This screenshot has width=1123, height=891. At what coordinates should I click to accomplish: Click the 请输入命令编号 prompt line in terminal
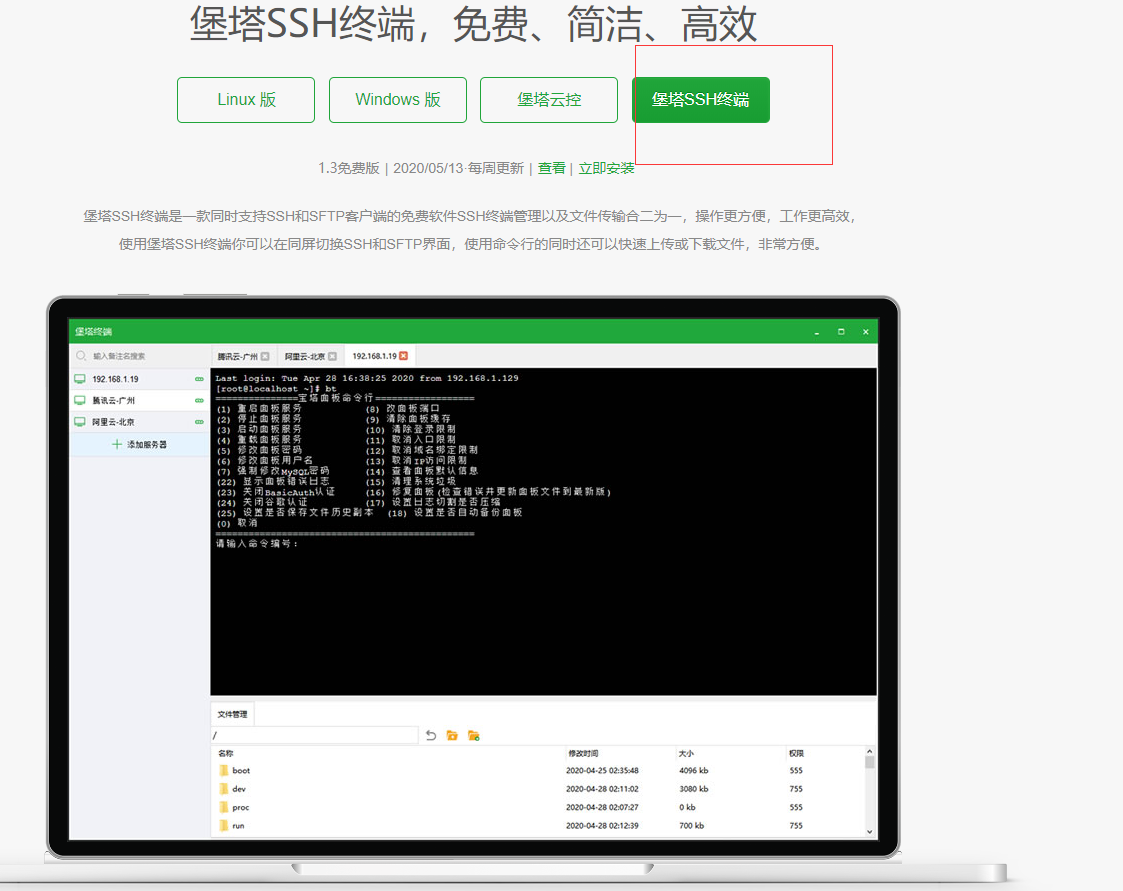pyautogui.click(x=256, y=544)
